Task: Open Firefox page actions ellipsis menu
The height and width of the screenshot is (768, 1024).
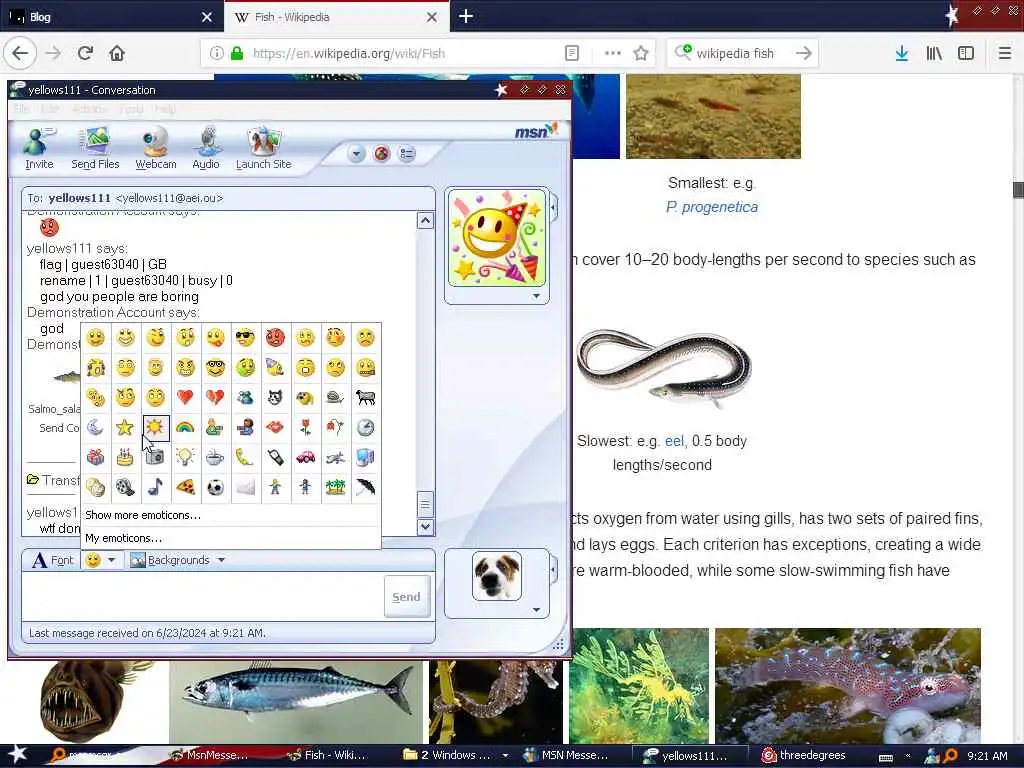Action: pyautogui.click(x=613, y=53)
